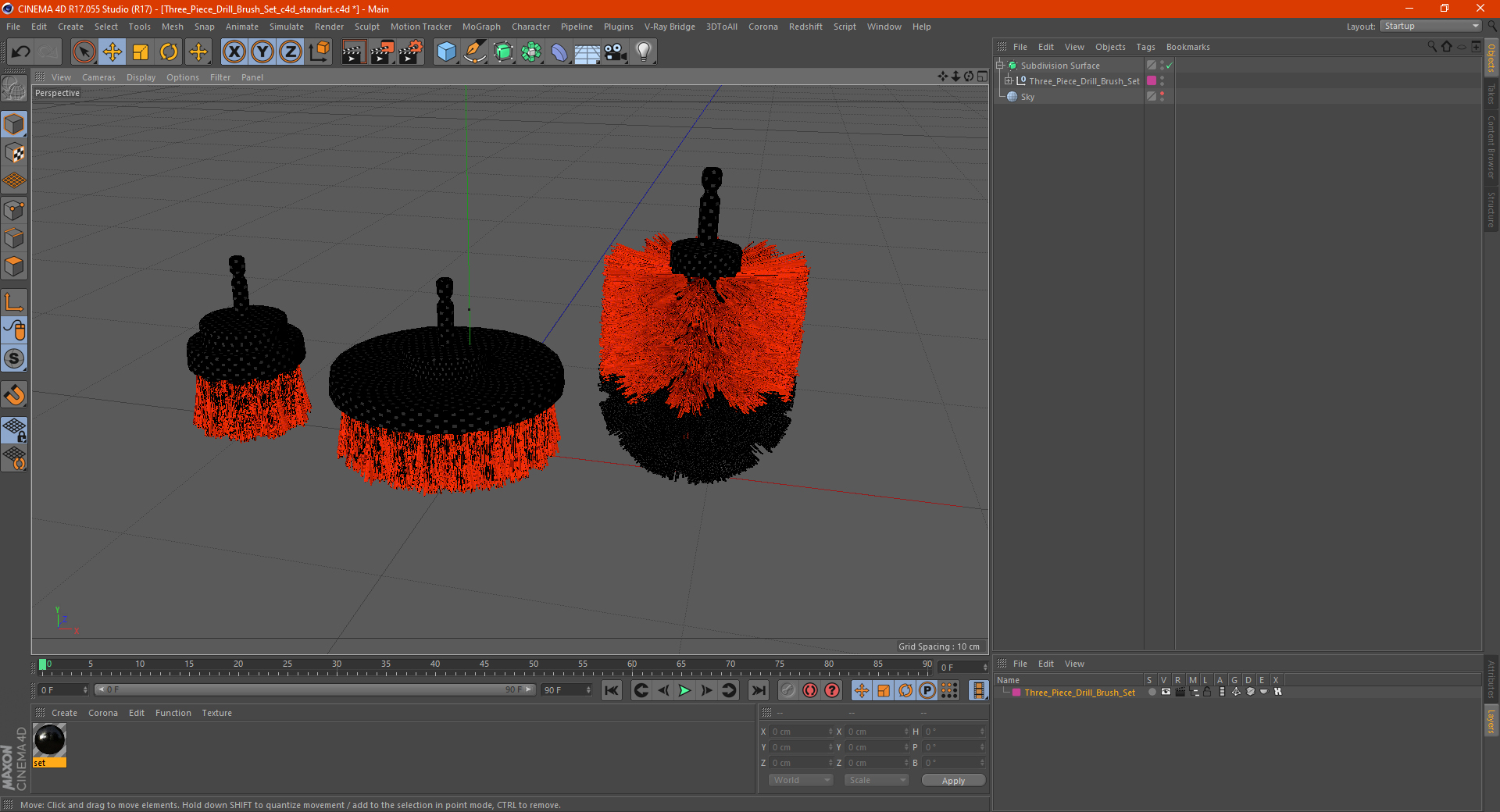The width and height of the screenshot is (1500, 812).
Task: Click the Subdivision Surface generator icon
Action: tap(503, 52)
